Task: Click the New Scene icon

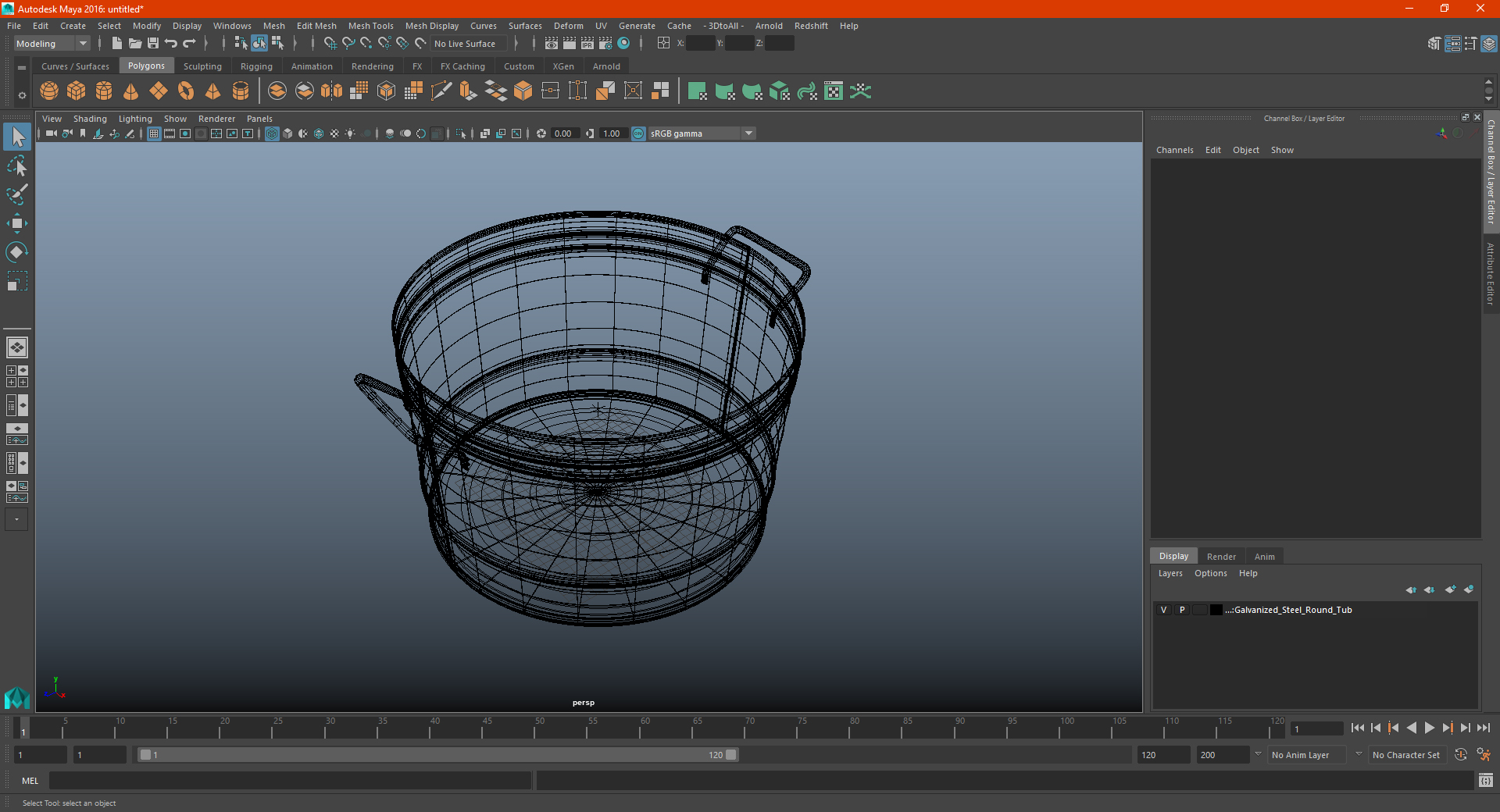Action: point(117,44)
